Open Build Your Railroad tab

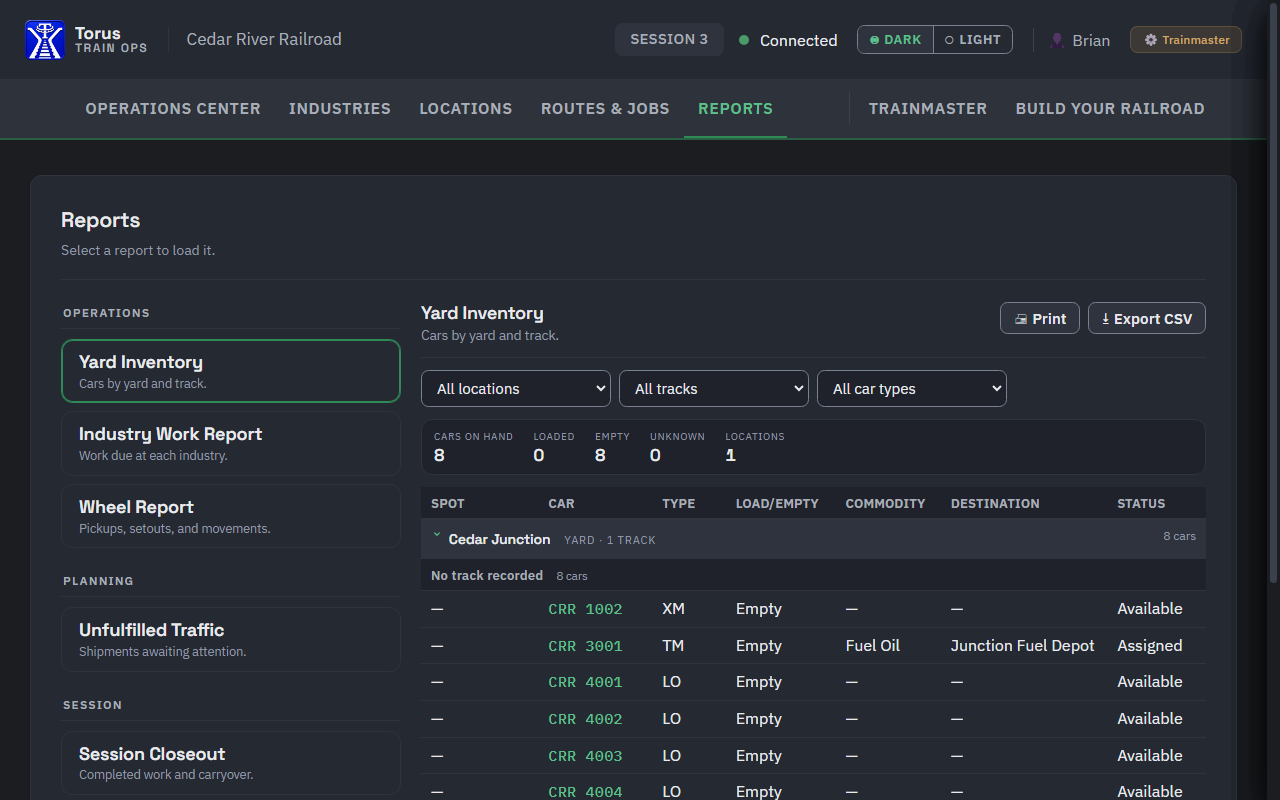tap(1110, 108)
